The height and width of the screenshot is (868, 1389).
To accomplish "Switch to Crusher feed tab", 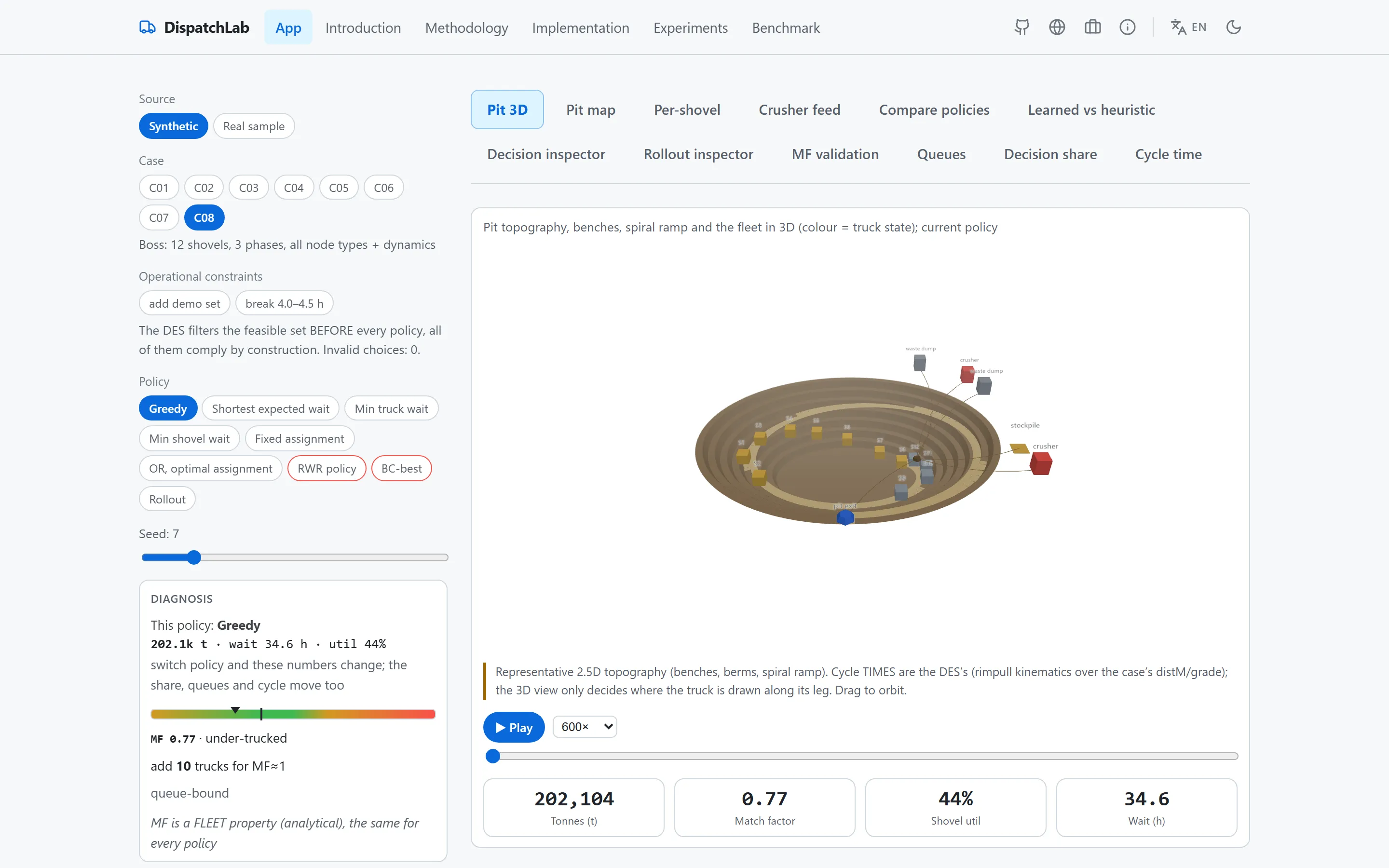I will point(800,109).
